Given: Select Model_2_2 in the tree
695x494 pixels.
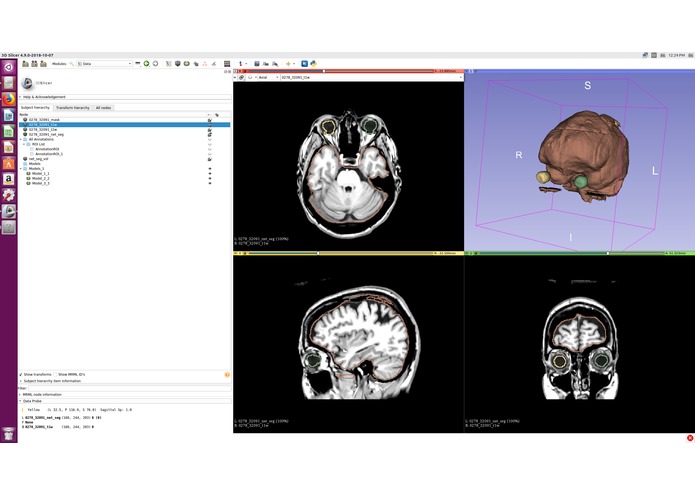Looking at the screenshot, I should click(40, 178).
